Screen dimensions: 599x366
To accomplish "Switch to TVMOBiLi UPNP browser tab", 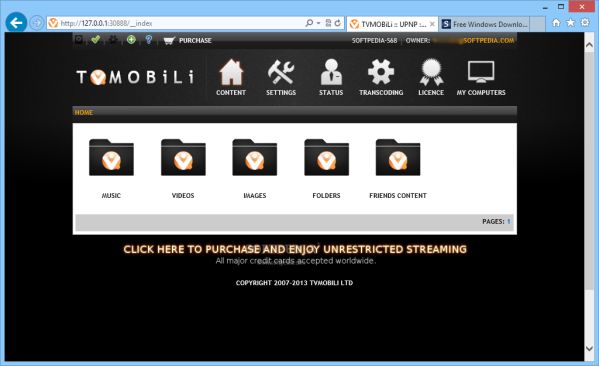I will [x=392, y=24].
